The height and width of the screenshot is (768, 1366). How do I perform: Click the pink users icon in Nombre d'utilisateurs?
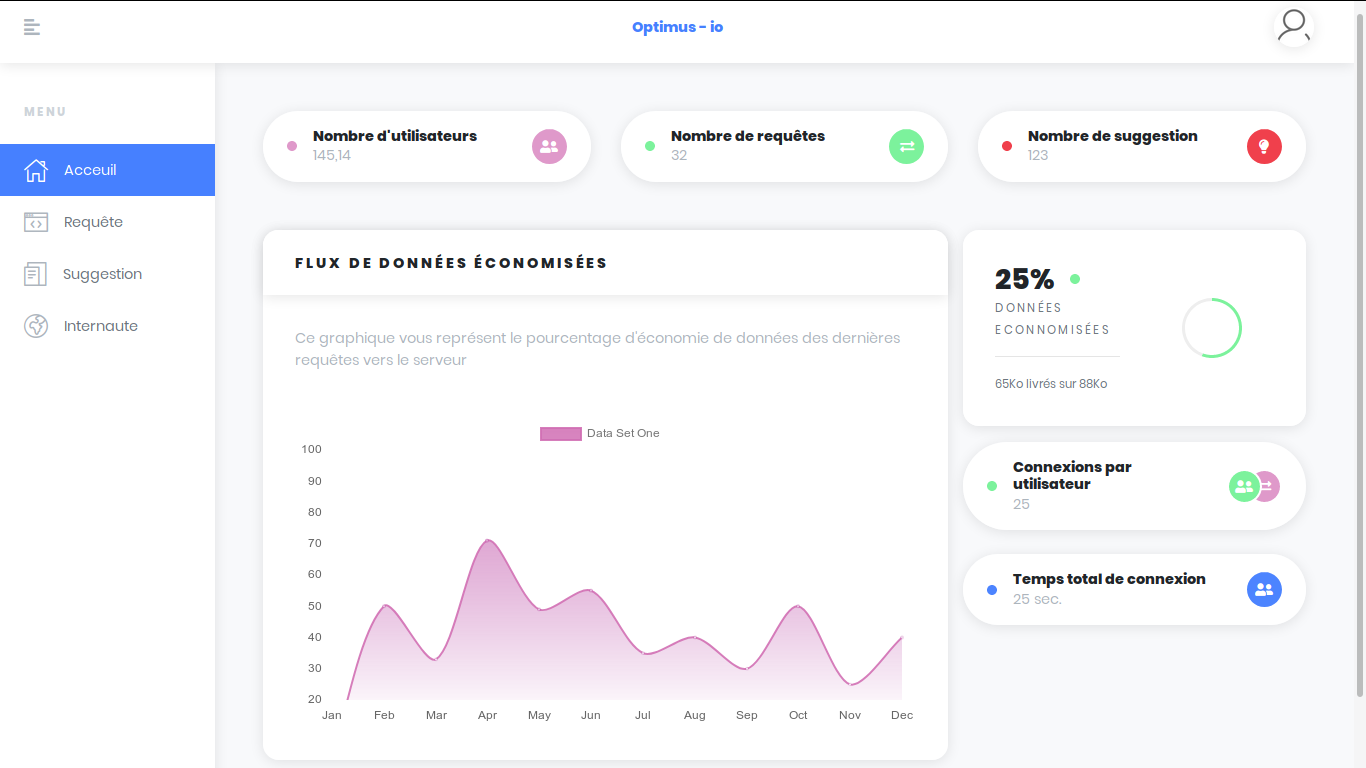549,147
